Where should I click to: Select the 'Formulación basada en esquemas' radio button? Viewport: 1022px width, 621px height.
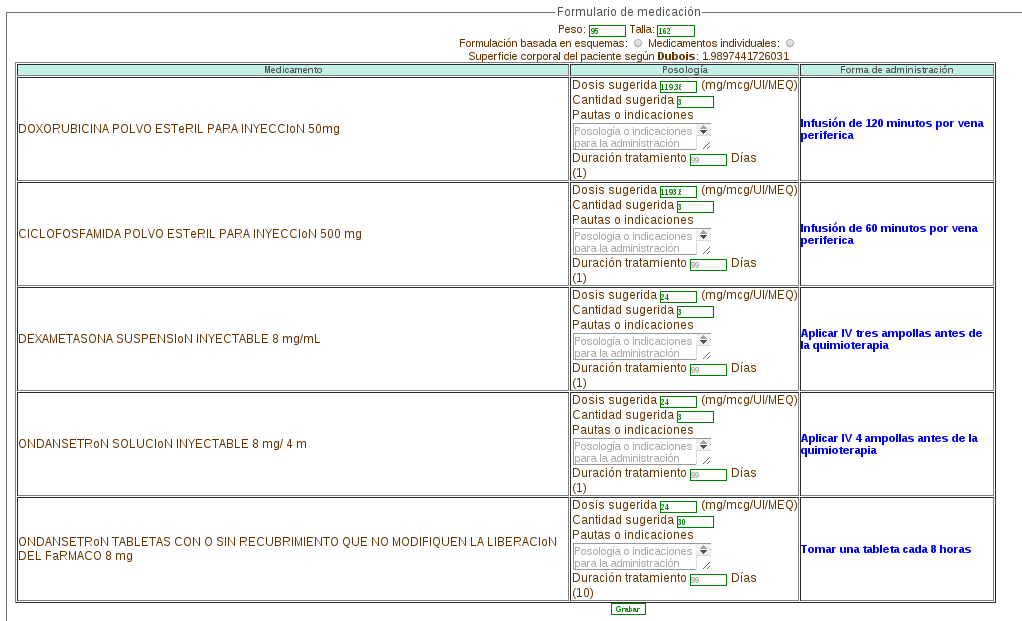[638, 44]
